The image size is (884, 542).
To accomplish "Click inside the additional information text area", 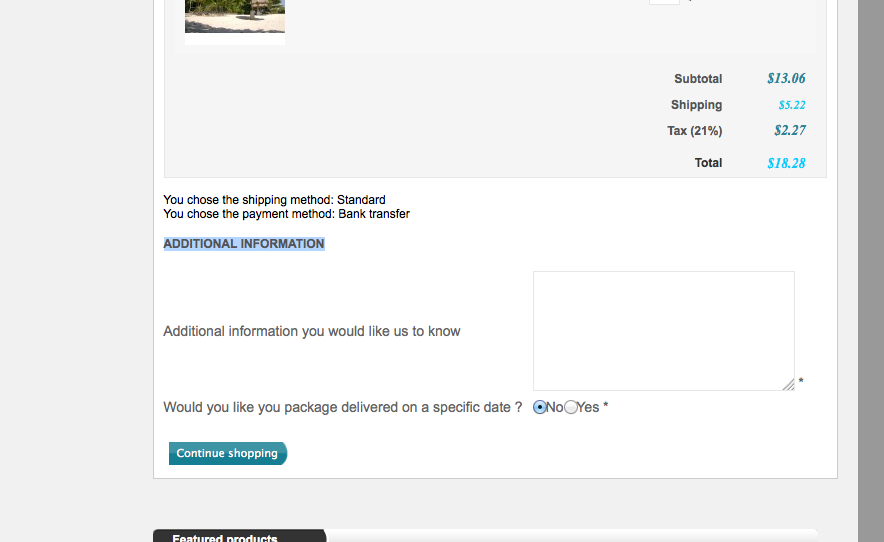I will pos(663,330).
